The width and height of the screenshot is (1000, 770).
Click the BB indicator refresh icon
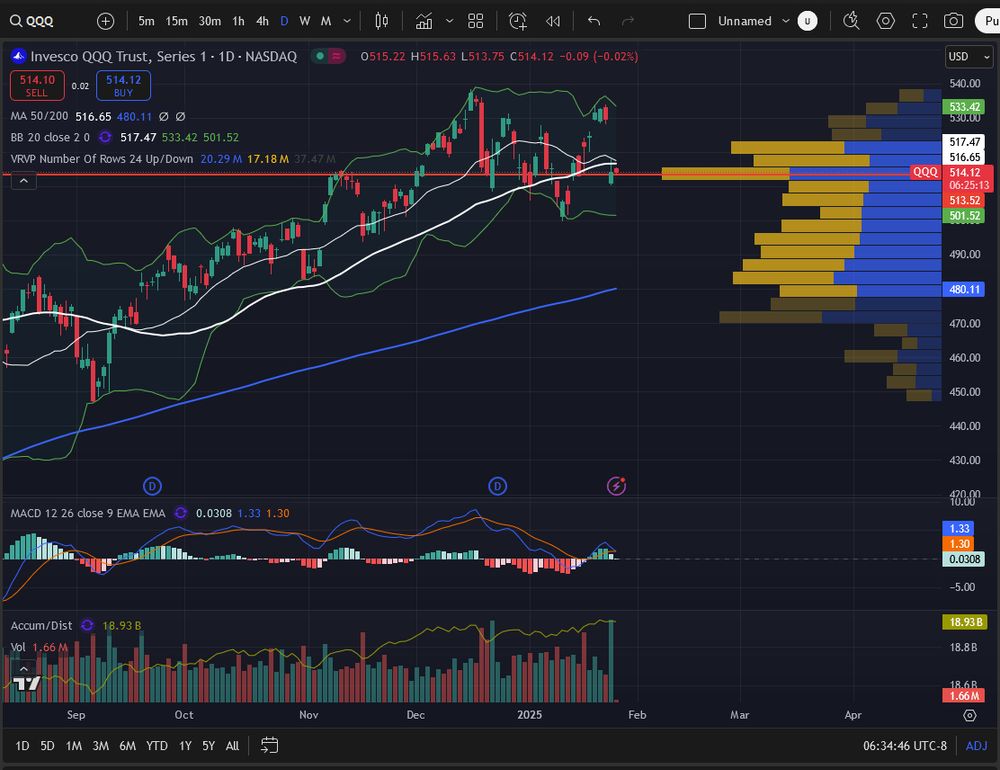point(105,137)
